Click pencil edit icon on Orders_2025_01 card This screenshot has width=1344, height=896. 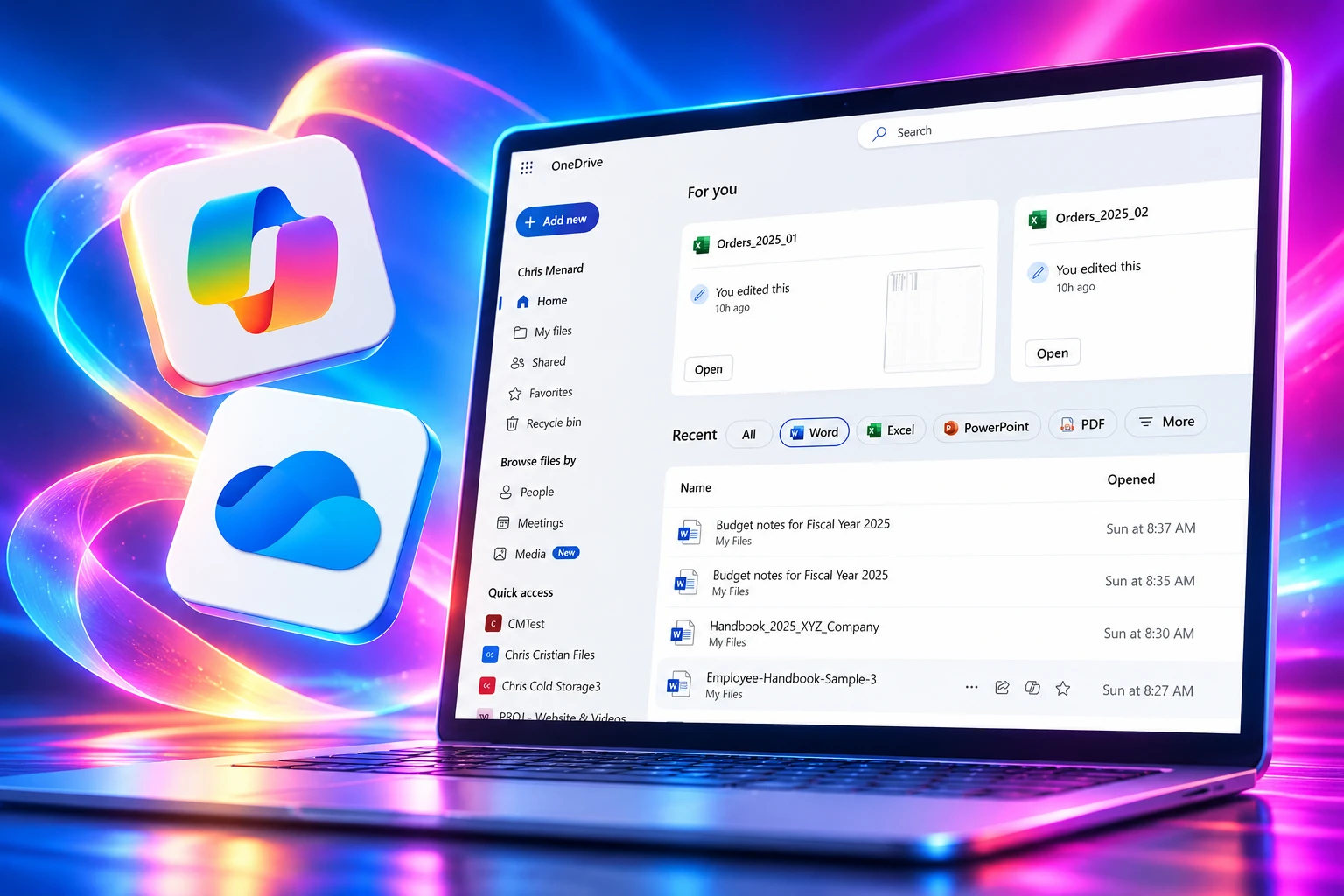pos(699,295)
